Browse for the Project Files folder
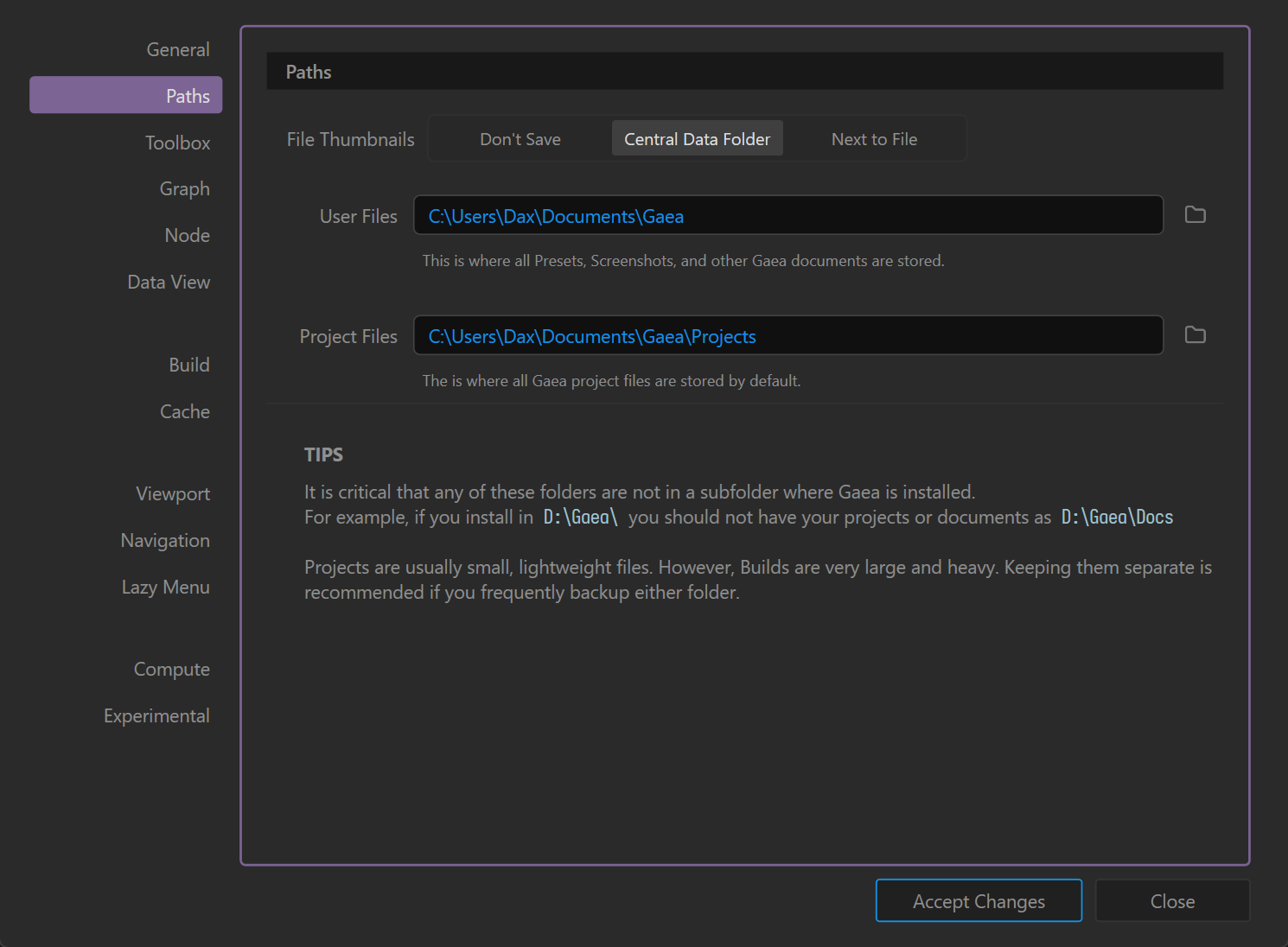The image size is (1288, 947). 1195,335
